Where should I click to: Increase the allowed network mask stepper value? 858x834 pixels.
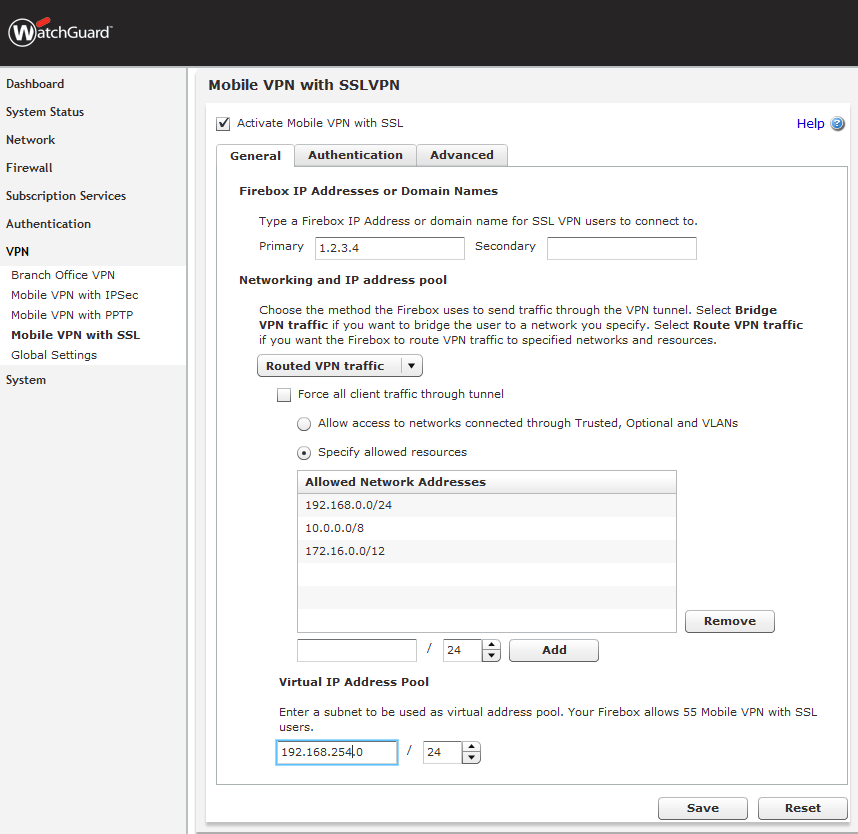[x=491, y=645]
